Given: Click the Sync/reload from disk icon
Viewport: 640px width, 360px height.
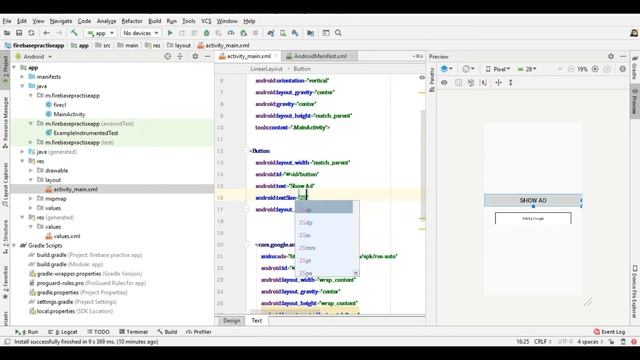Looking at the screenshot, I should (x=31, y=33).
